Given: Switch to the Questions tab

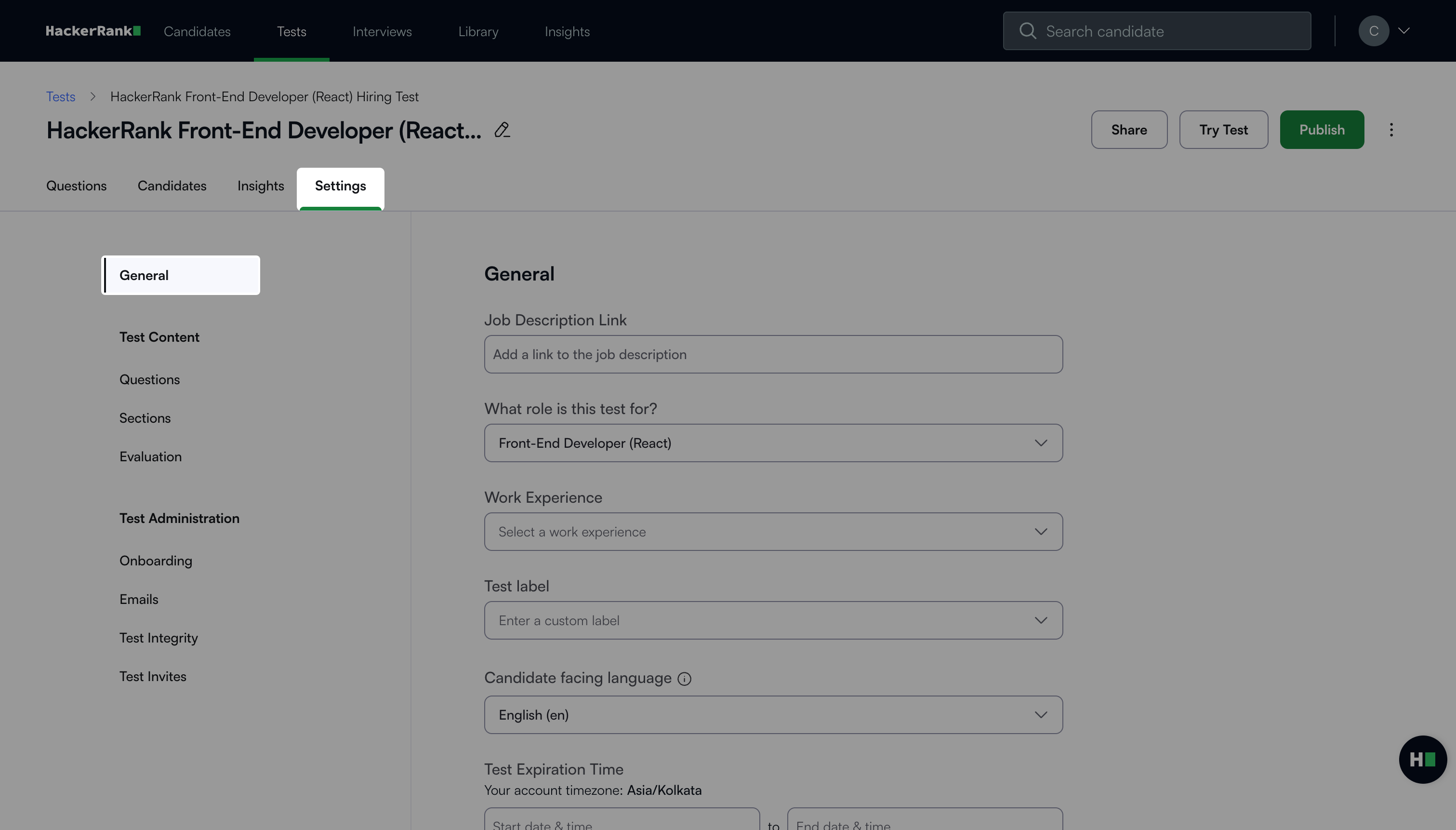Looking at the screenshot, I should [x=76, y=186].
